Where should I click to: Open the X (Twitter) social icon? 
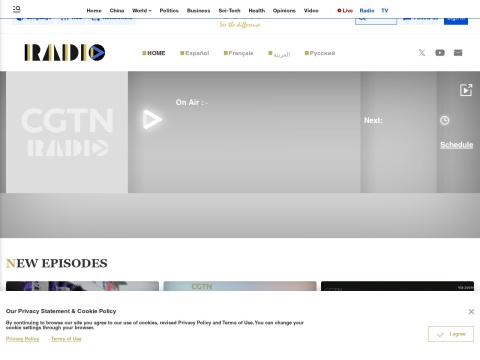click(422, 53)
